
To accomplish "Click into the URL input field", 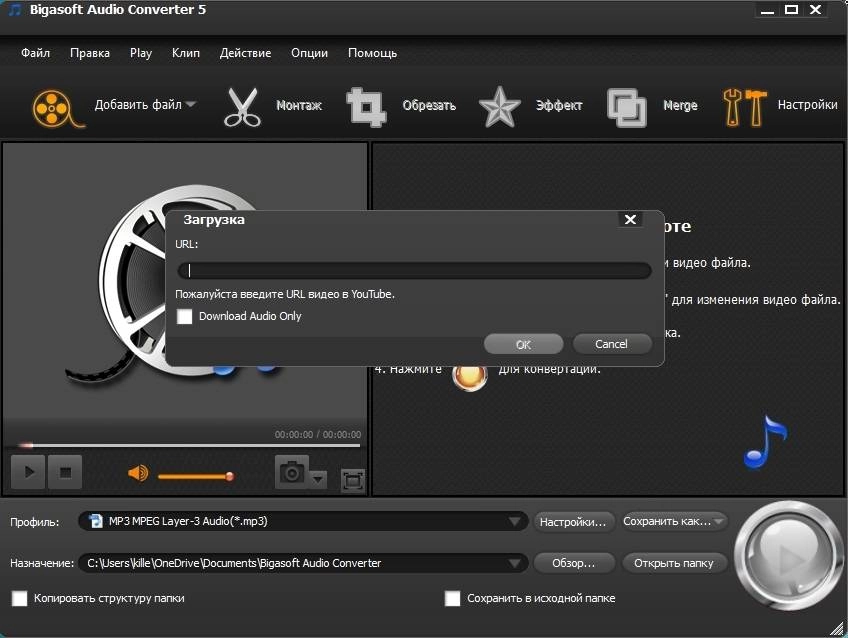I will coord(414,270).
